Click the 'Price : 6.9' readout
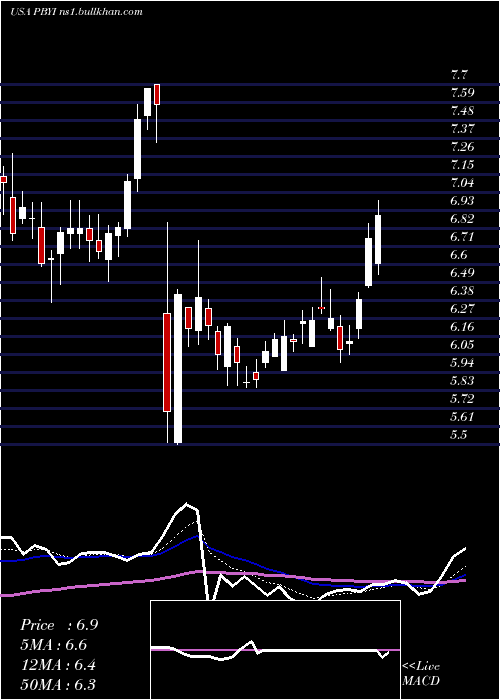Screen dimensions: 500x700 [59, 625]
